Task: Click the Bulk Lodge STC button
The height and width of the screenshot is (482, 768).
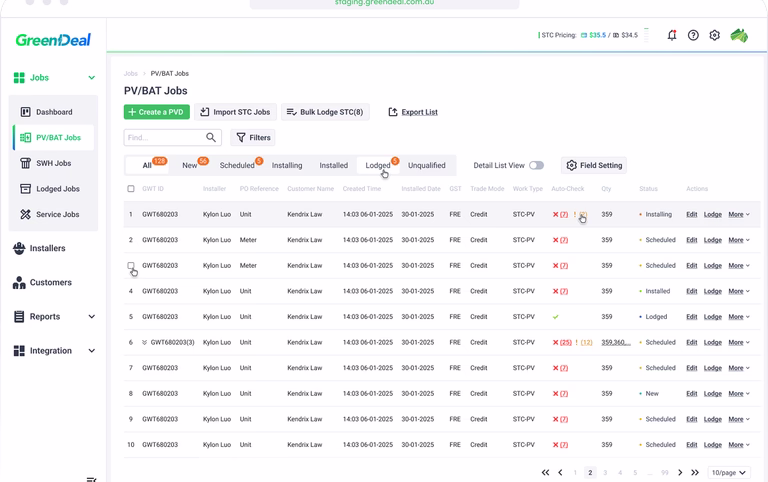Action: click(x=324, y=112)
